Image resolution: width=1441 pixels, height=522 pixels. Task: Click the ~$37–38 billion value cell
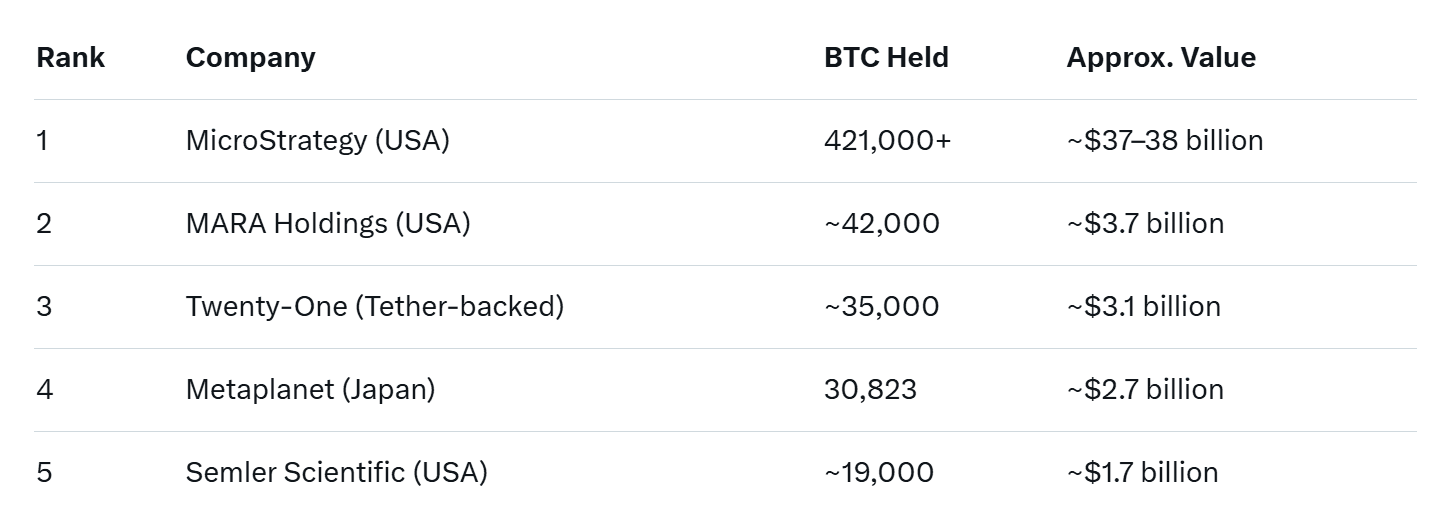(1164, 141)
